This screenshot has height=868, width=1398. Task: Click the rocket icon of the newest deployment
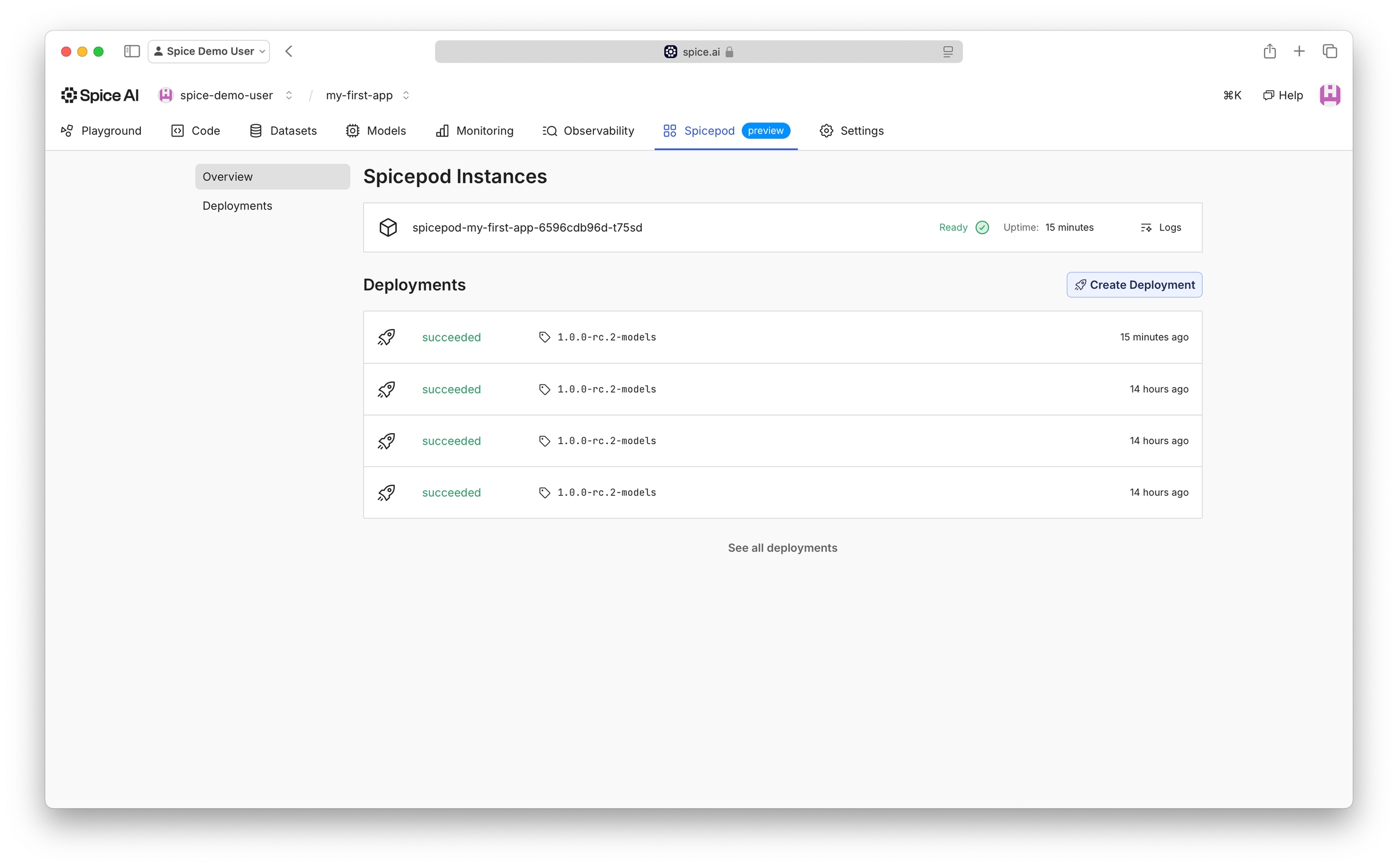(387, 337)
